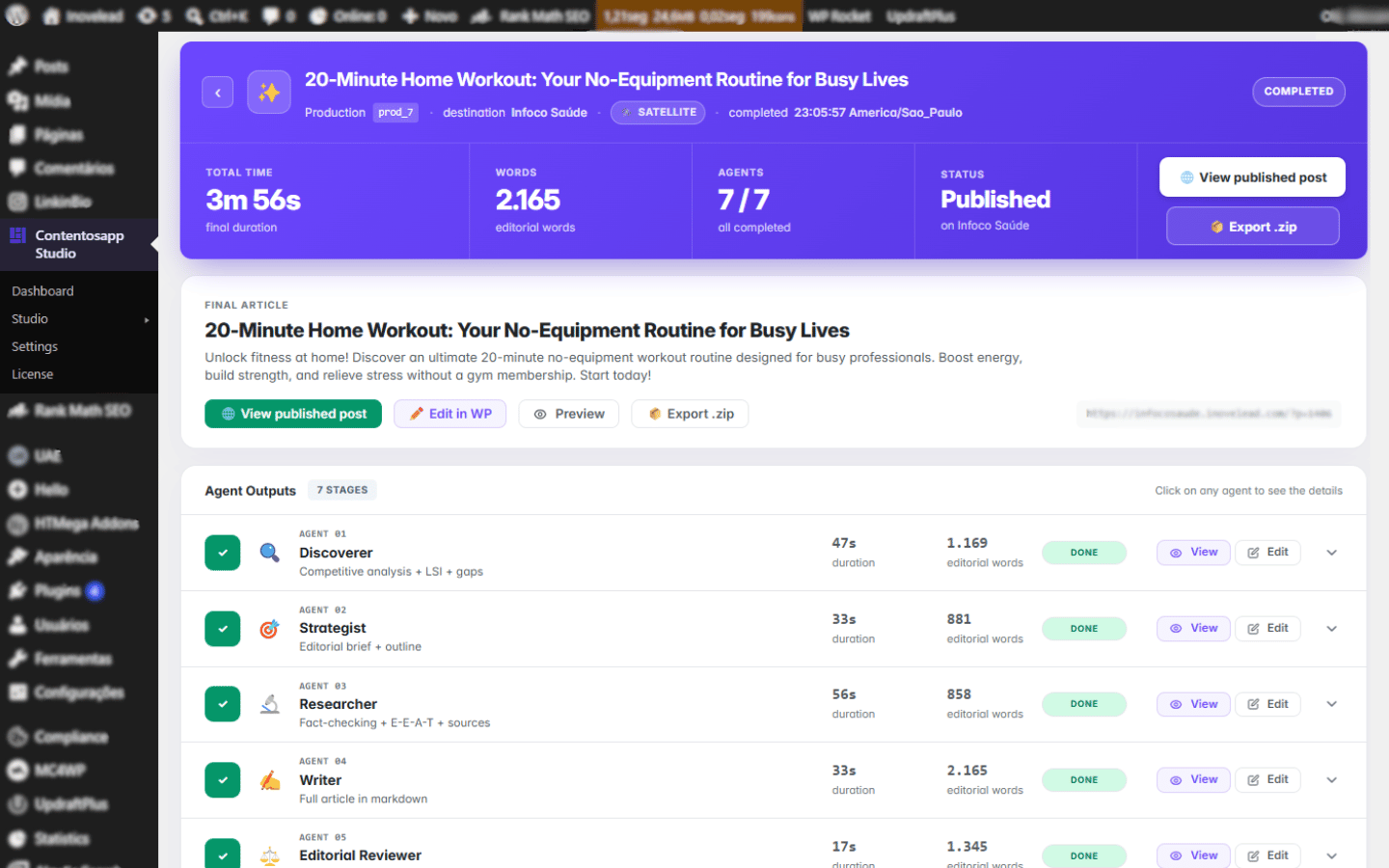Toggle the Strategist green checkbox
Viewport: 1389px width, 868px height.
tap(223, 629)
